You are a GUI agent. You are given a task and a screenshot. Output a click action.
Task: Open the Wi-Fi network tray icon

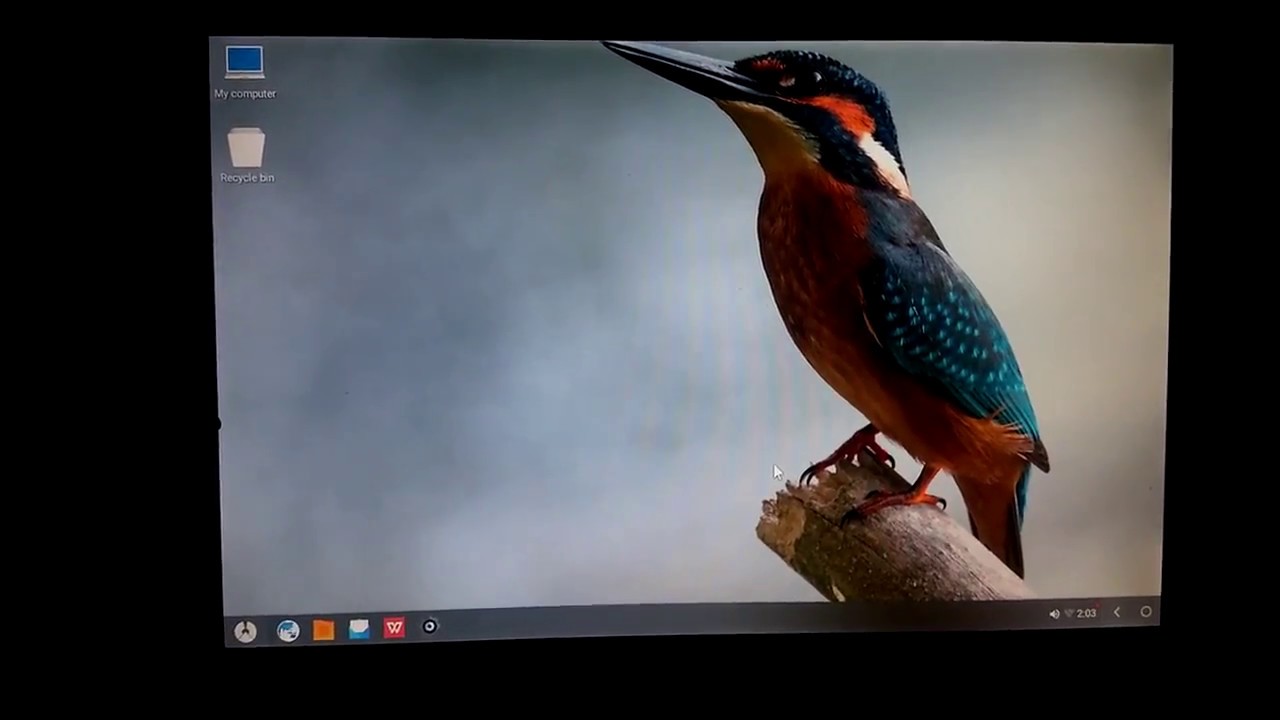click(x=1069, y=613)
